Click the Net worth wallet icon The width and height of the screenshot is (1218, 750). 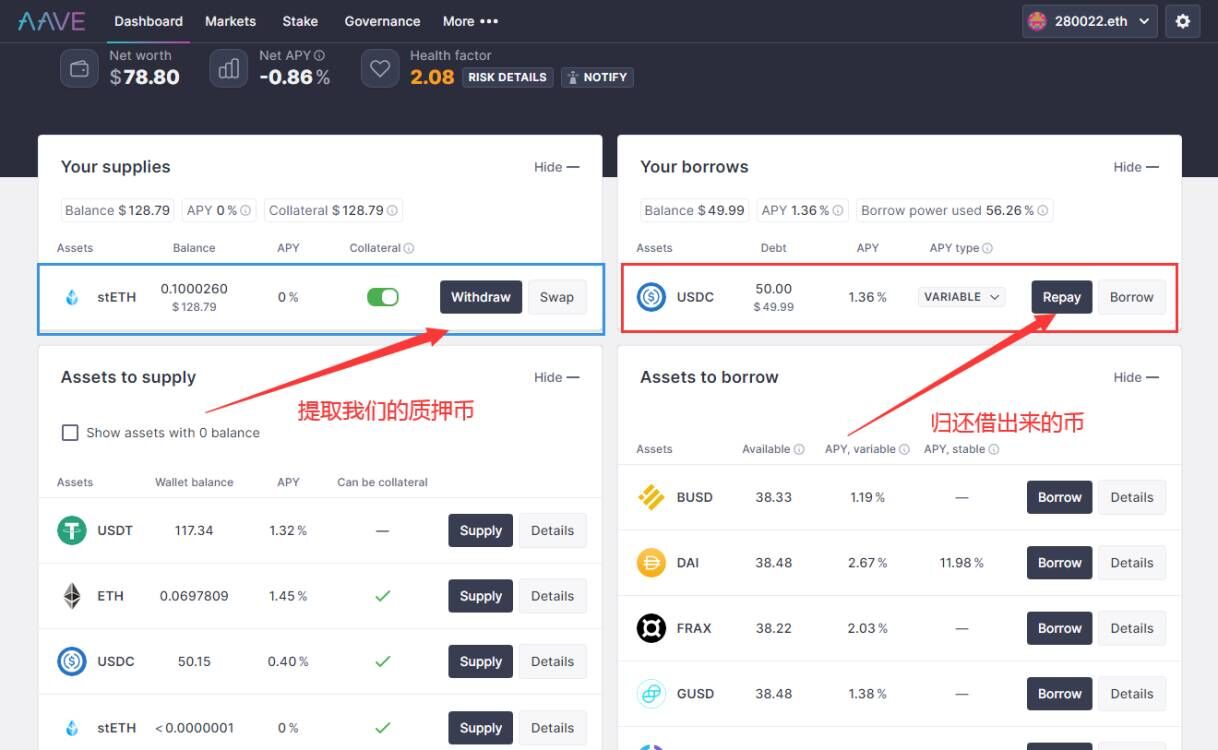[79, 69]
